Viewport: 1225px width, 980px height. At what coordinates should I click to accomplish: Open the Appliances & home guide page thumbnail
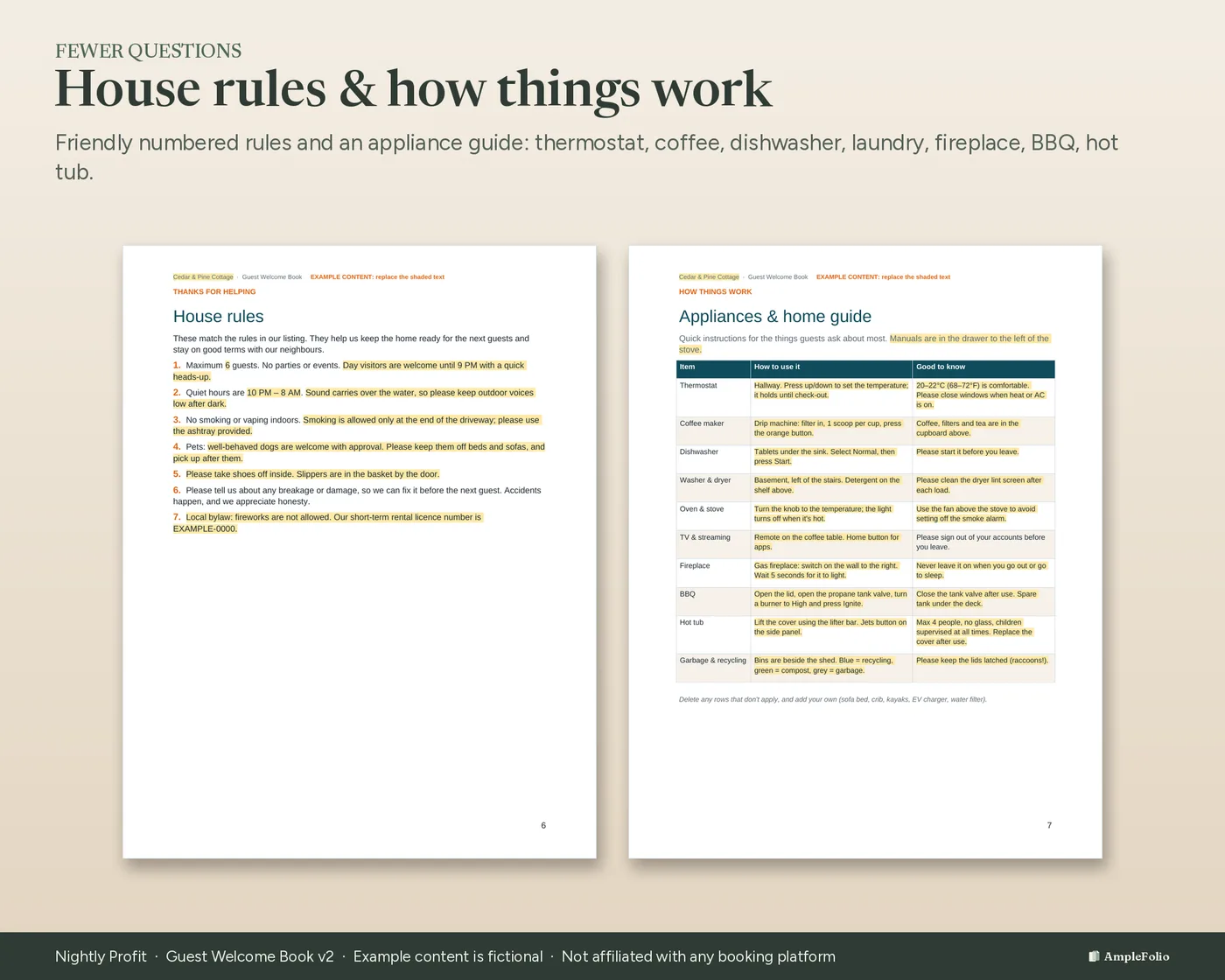point(865,552)
